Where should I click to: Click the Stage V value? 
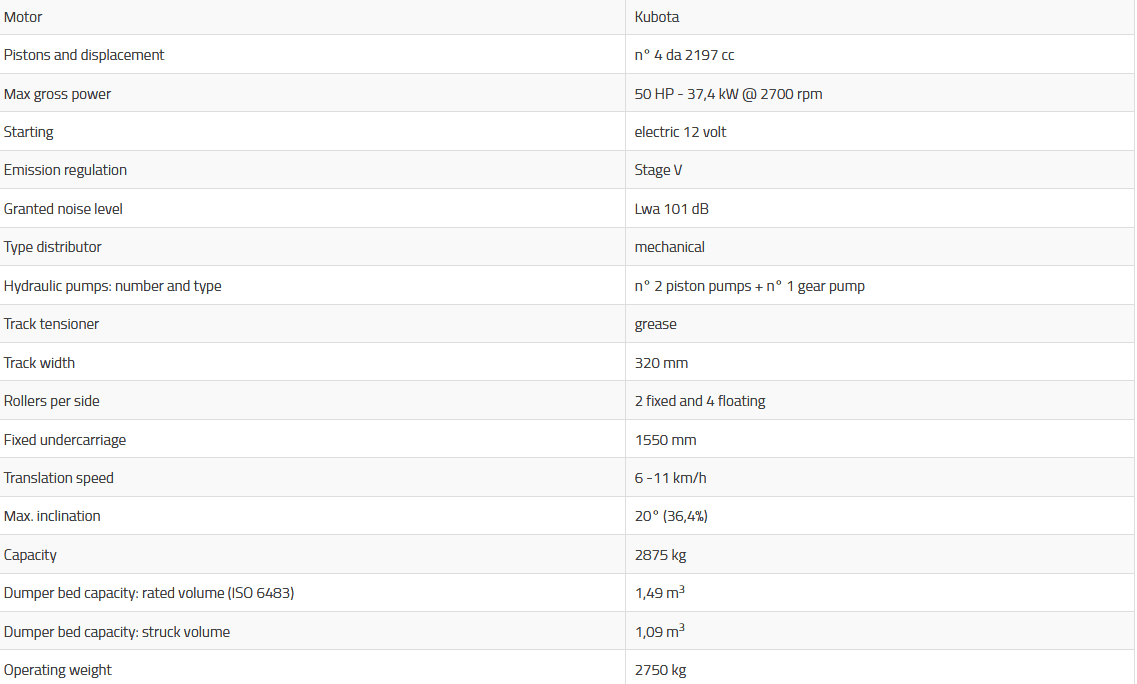pos(658,170)
